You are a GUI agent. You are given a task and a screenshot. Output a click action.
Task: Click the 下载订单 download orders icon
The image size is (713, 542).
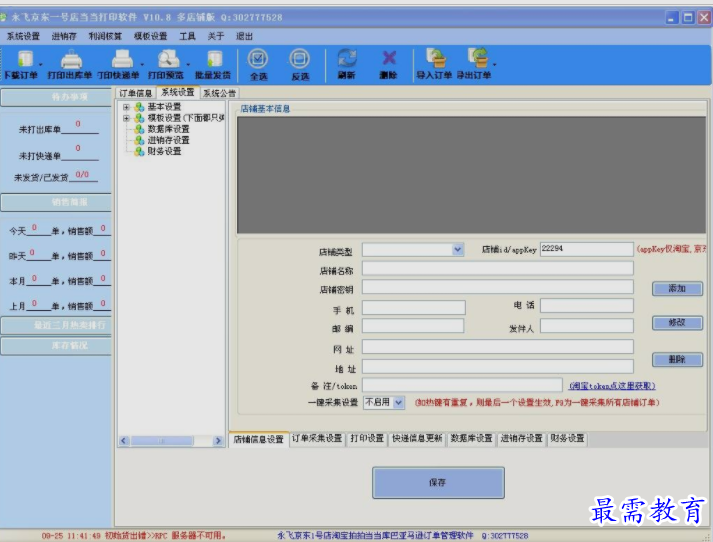[x=25, y=59]
